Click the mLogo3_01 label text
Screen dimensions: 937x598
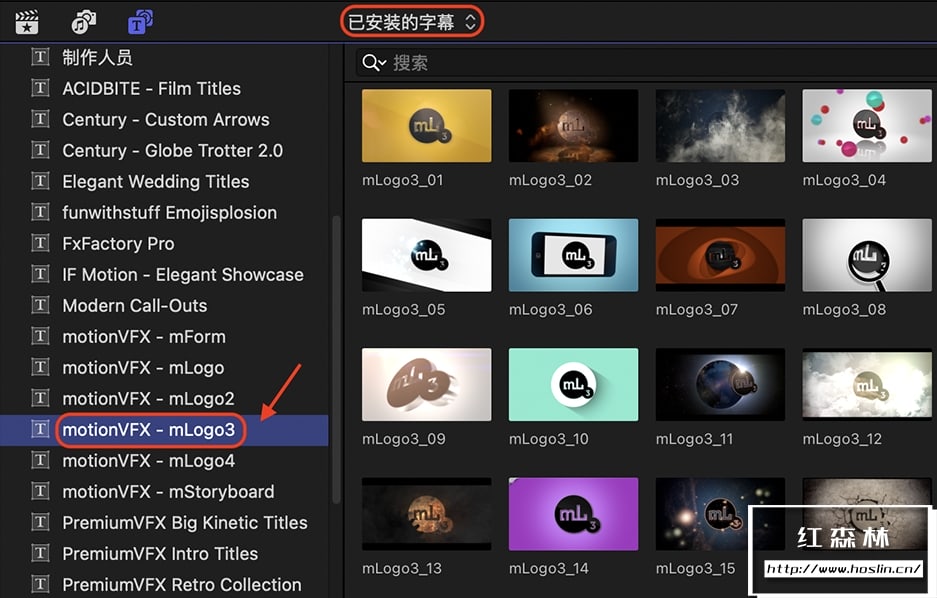tap(403, 180)
